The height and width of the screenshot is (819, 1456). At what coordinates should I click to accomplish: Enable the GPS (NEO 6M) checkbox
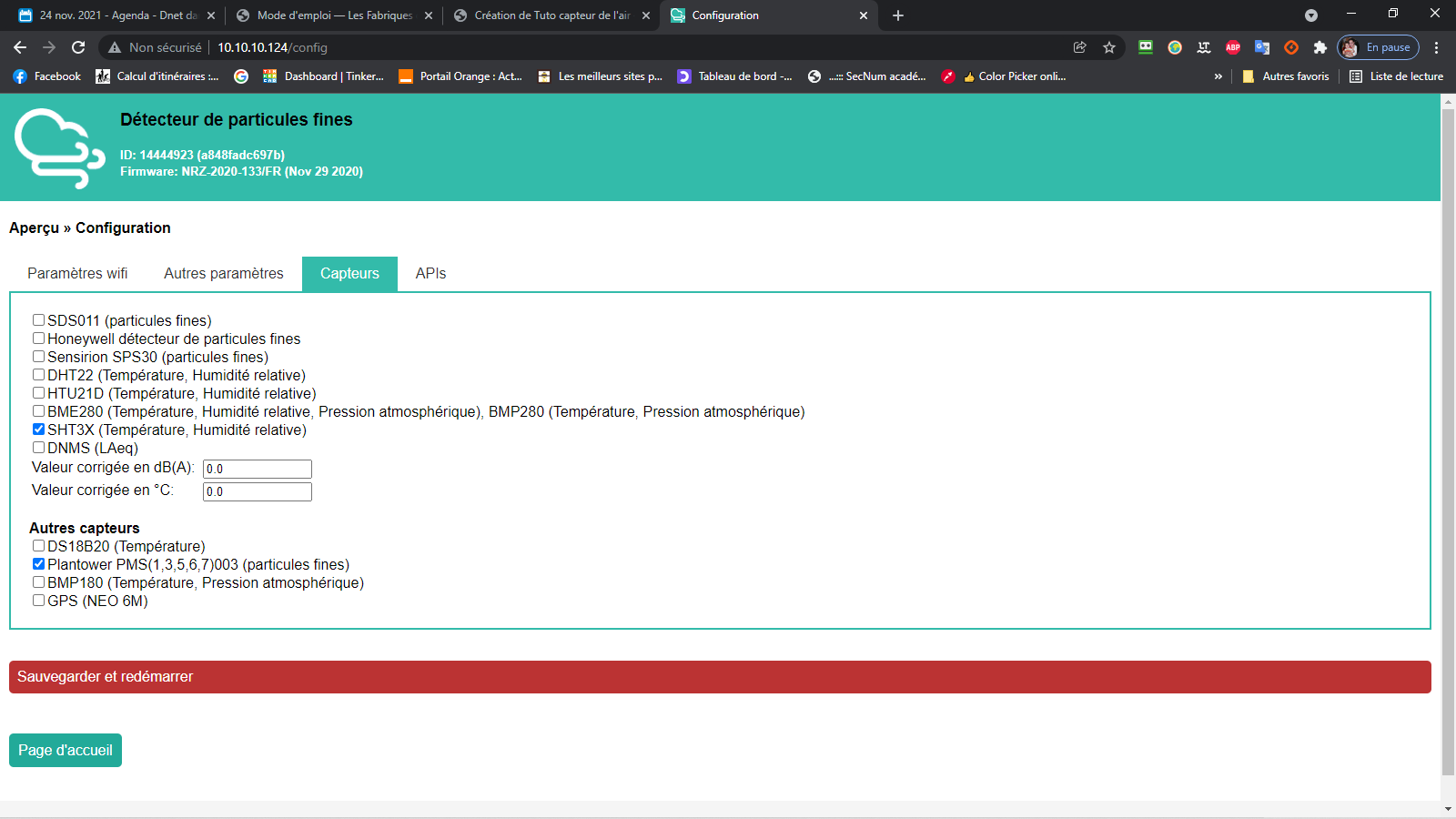(x=39, y=601)
